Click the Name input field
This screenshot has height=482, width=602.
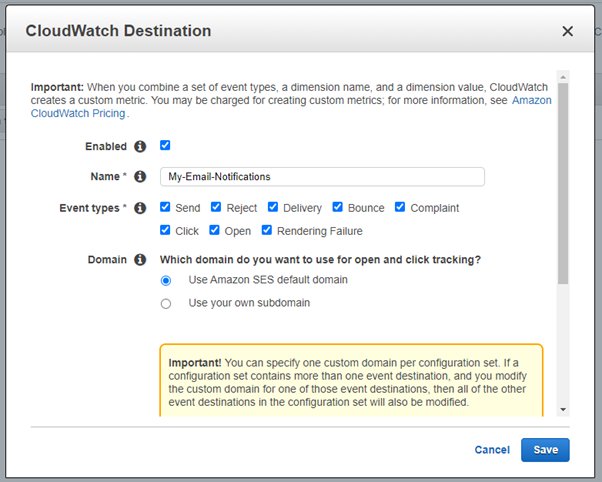pyautogui.click(x=322, y=177)
